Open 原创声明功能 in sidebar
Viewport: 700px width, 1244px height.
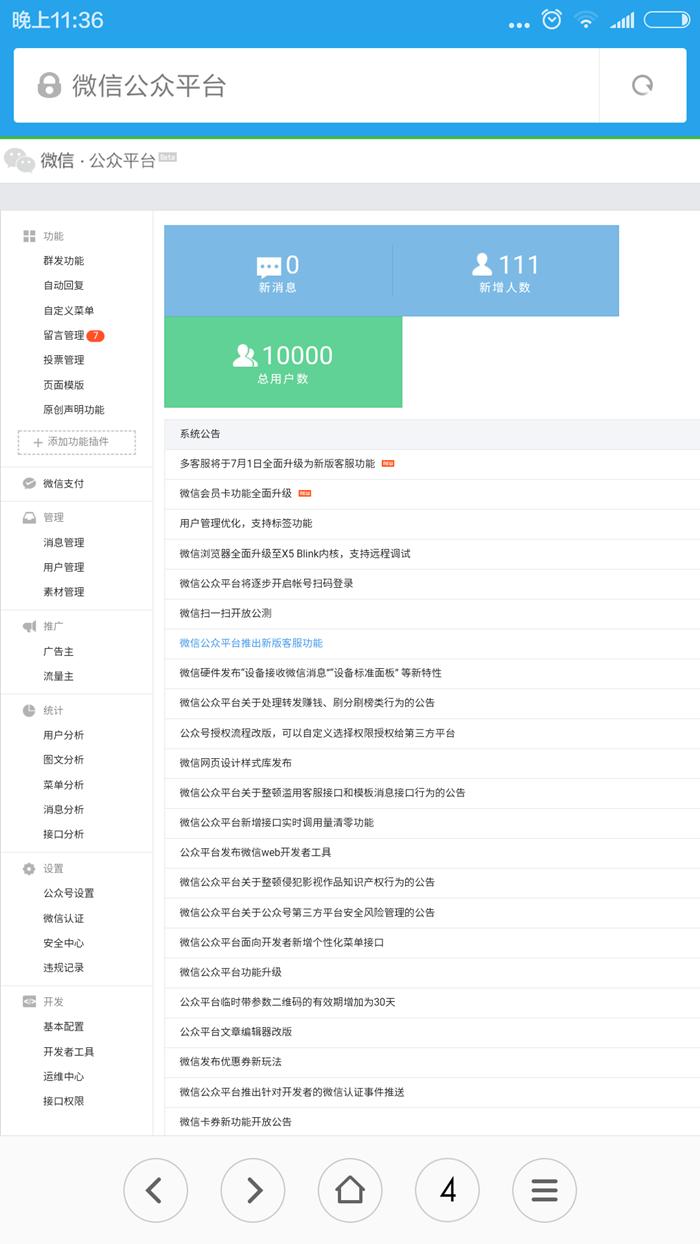(73, 409)
